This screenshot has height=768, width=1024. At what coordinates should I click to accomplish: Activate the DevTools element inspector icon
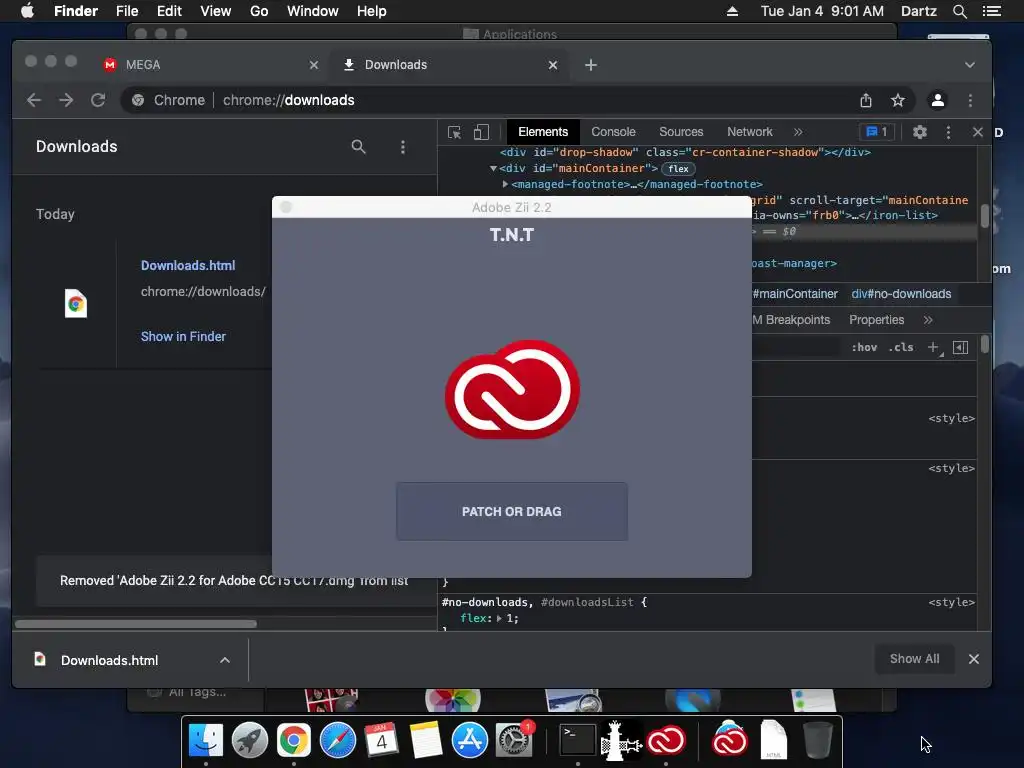[455, 132]
